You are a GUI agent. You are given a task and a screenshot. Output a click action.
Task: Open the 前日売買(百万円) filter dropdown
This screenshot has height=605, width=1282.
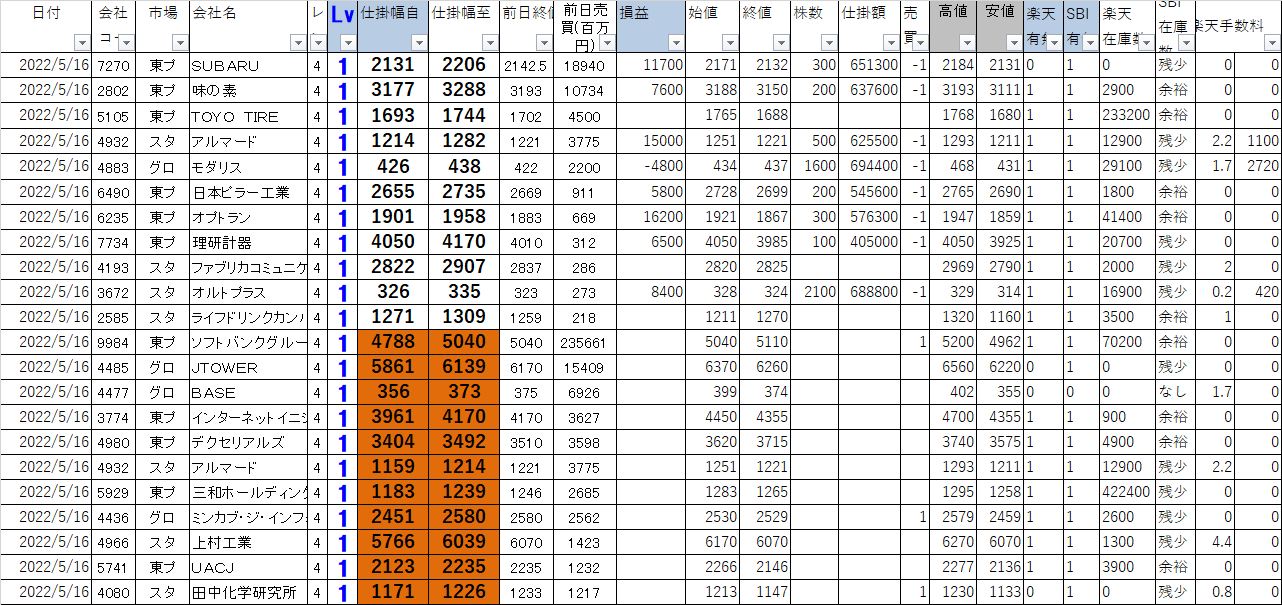tap(607, 43)
